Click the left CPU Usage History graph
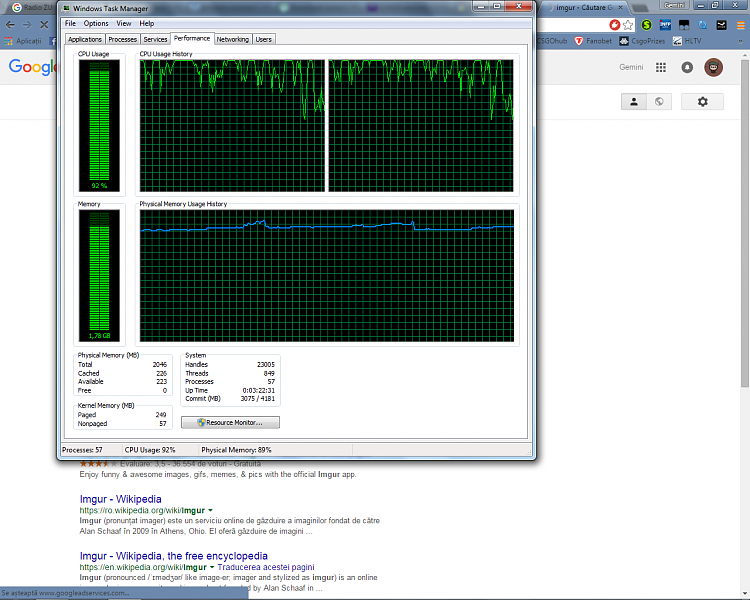 pos(232,125)
